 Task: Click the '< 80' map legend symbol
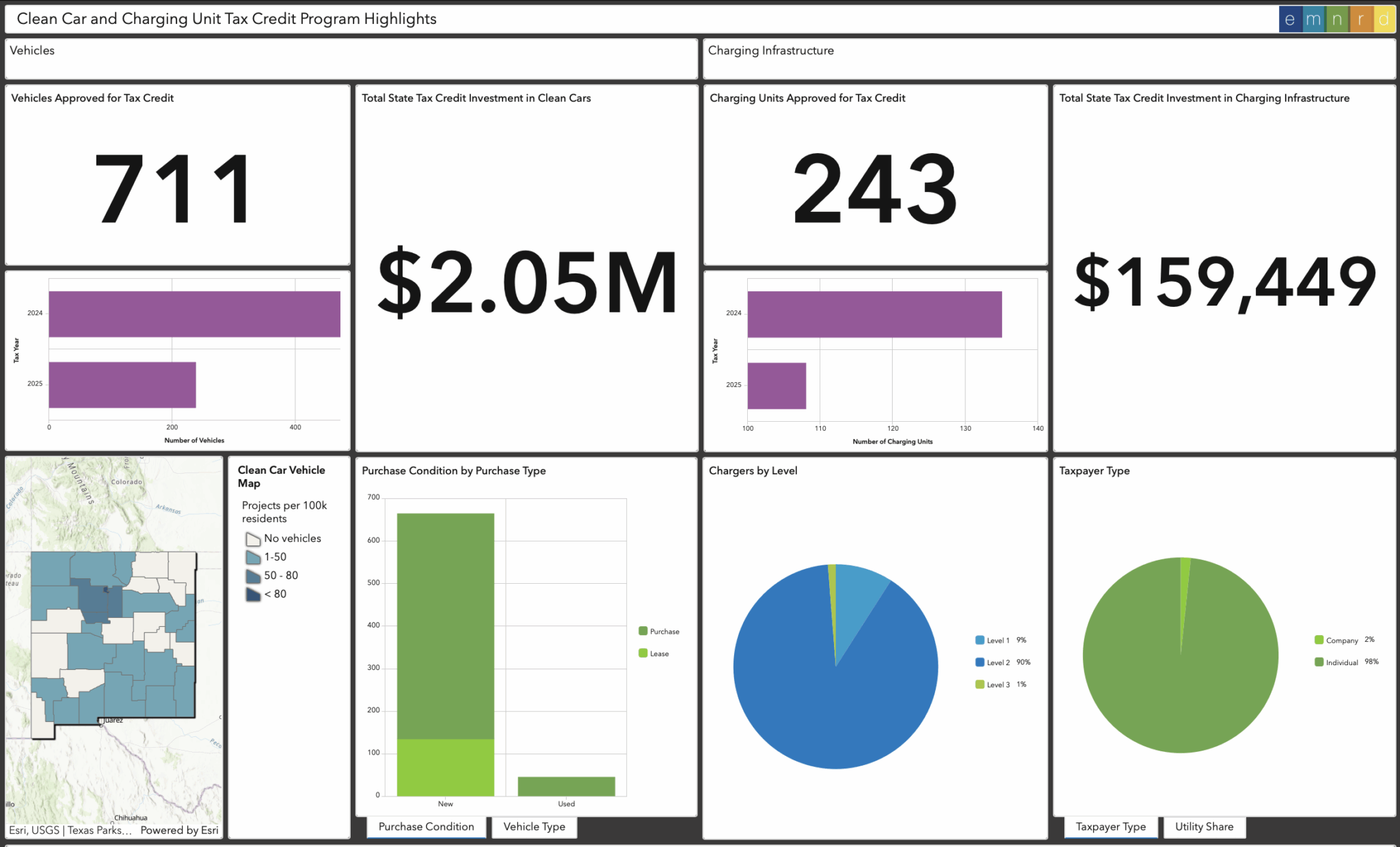pyautogui.click(x=253, y=594)
